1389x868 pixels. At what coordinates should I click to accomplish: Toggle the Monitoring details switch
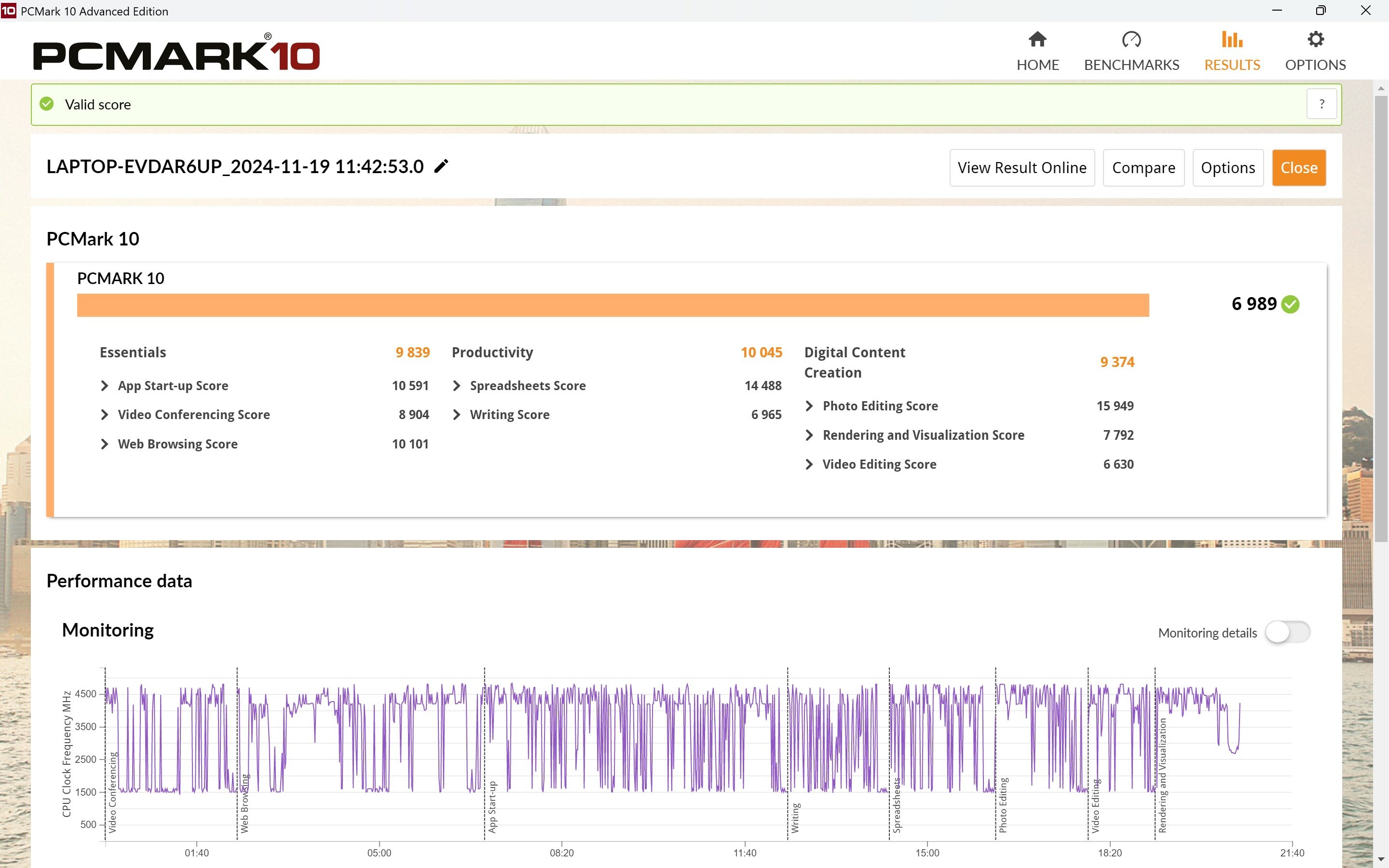[1287, 632]
